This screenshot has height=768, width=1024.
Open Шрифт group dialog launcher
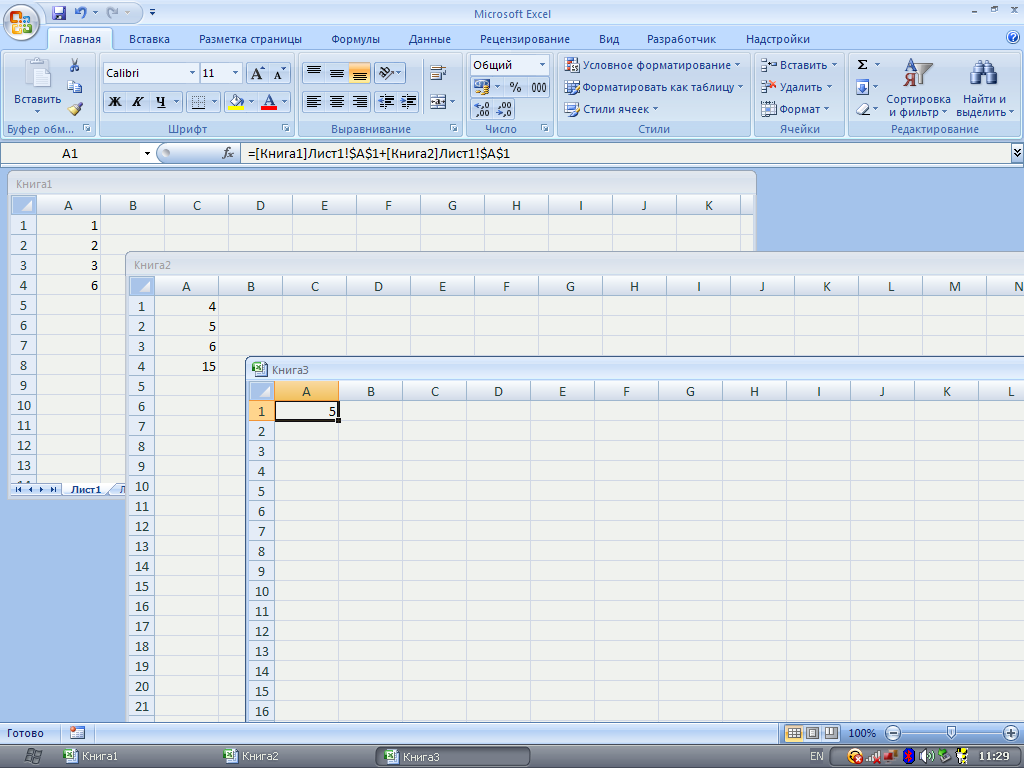[285, 129]
